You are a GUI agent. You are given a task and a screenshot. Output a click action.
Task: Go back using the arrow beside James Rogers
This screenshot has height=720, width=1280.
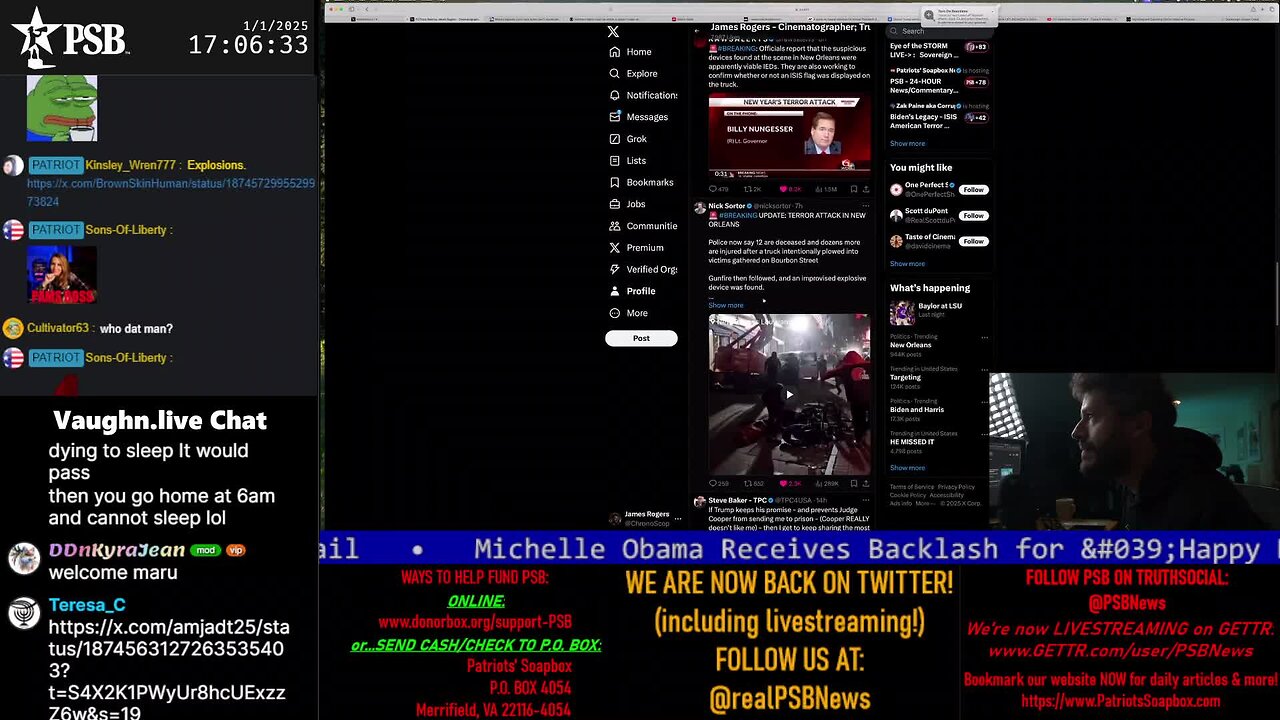coord(698,31)
